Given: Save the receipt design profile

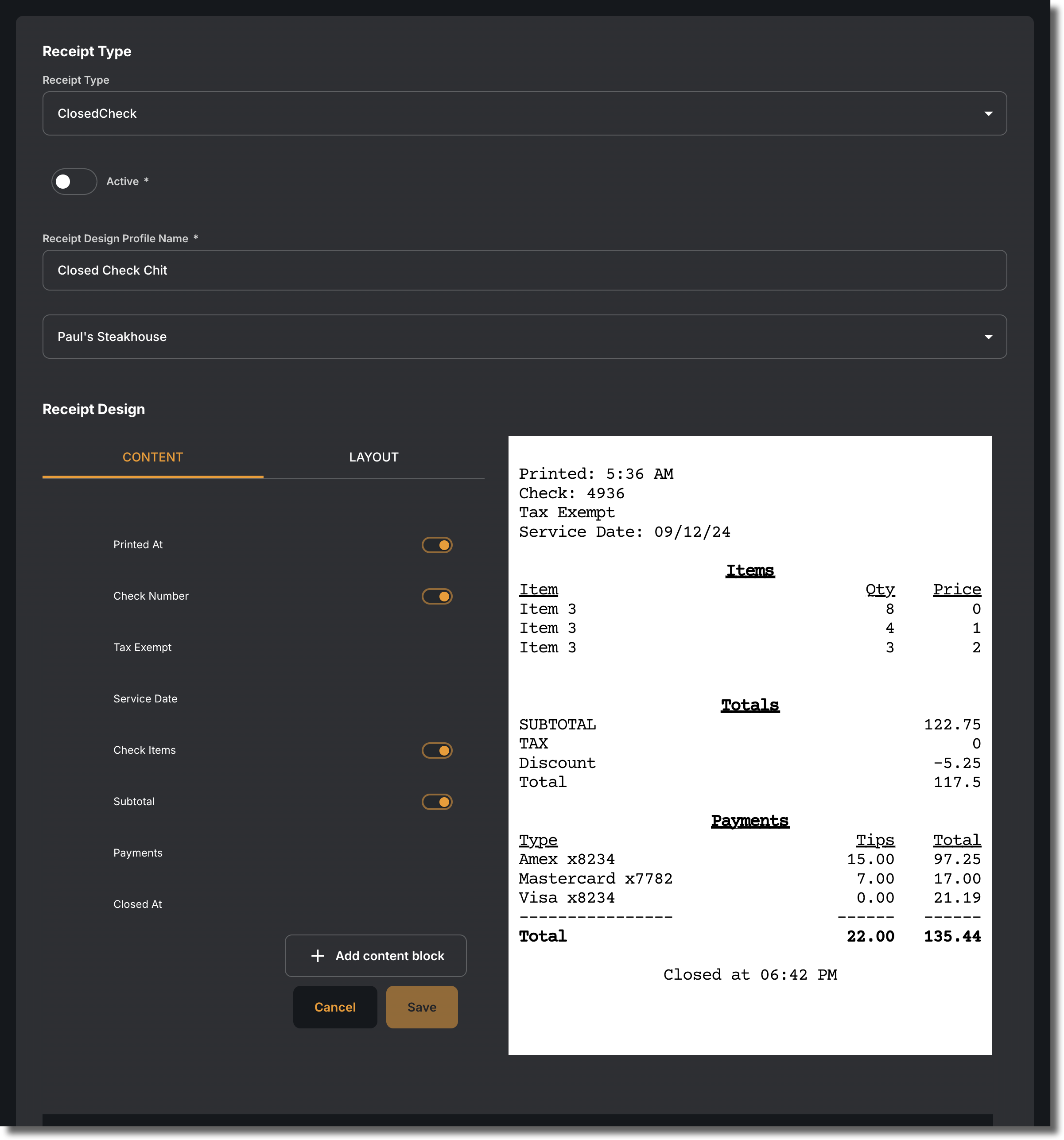Looking at the screenshot, I should click(x=422, y=1007).
